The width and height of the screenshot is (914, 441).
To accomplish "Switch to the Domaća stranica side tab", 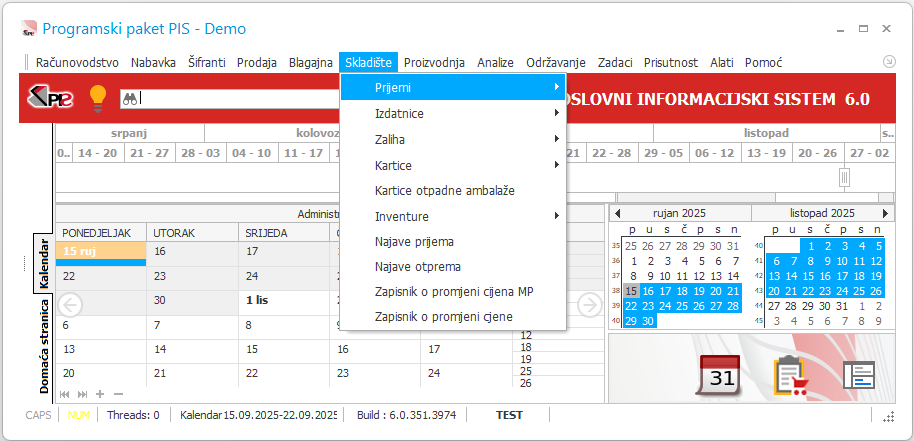I will (44, 347).
